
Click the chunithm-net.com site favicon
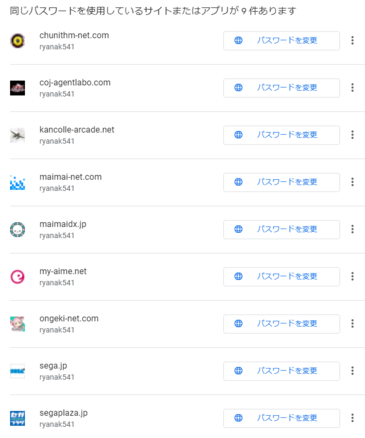[18, 41]
